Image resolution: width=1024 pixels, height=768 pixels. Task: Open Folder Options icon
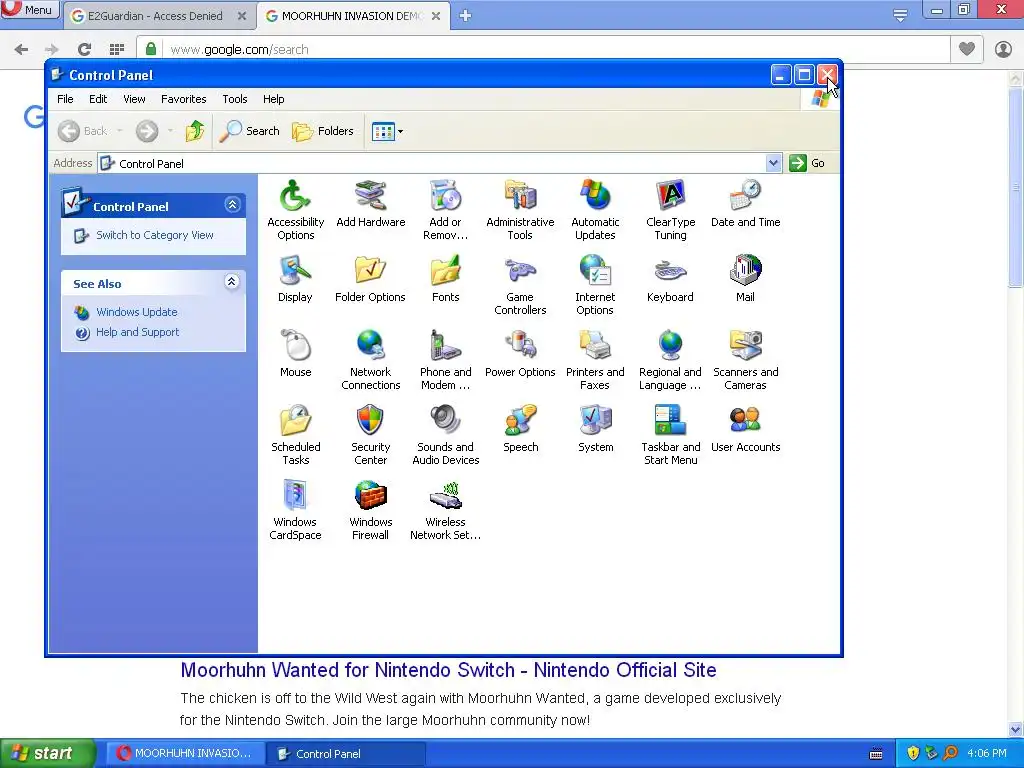tap(370, 278)
